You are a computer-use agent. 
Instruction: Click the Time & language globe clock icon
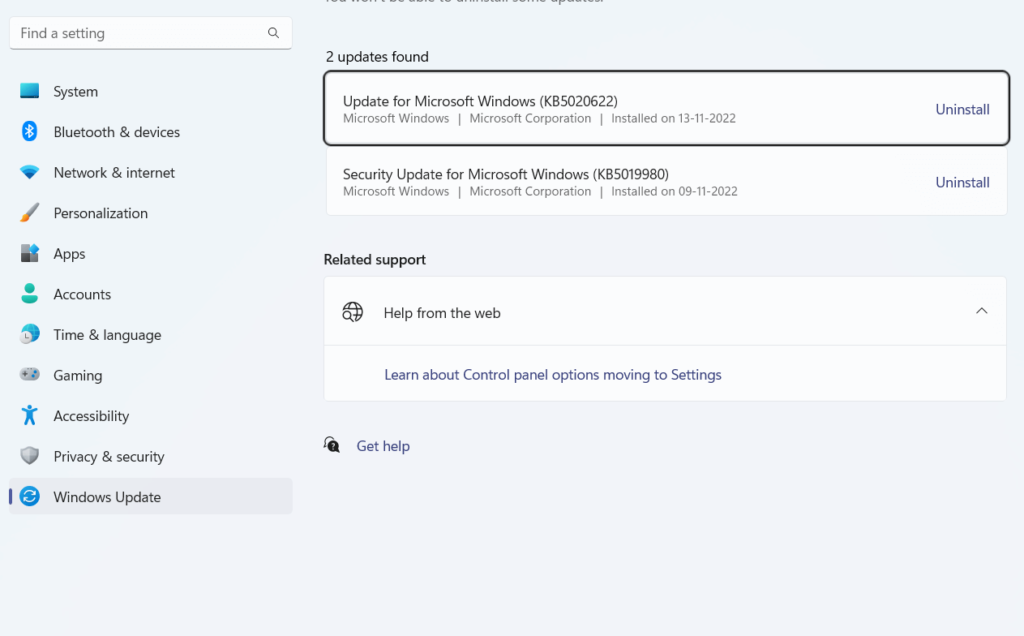[x=29, y=334]
